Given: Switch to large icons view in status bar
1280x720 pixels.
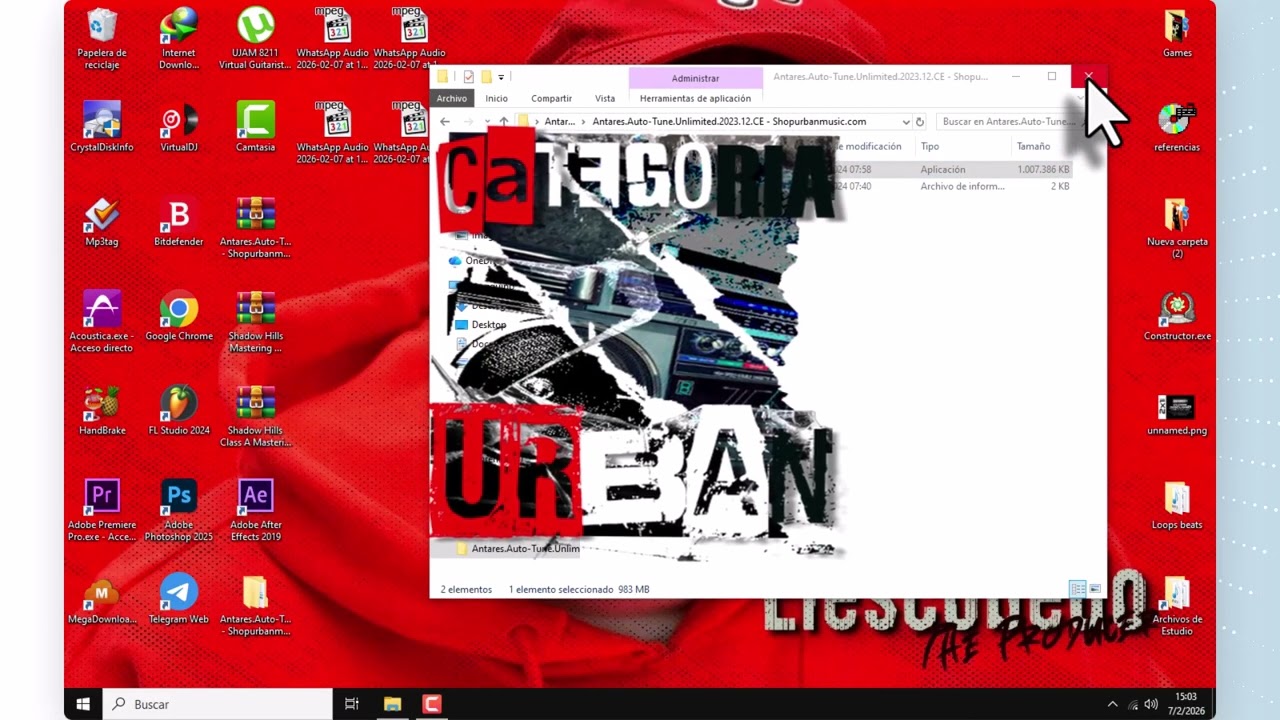Looking at the screenshot, I should [1095, 589].
